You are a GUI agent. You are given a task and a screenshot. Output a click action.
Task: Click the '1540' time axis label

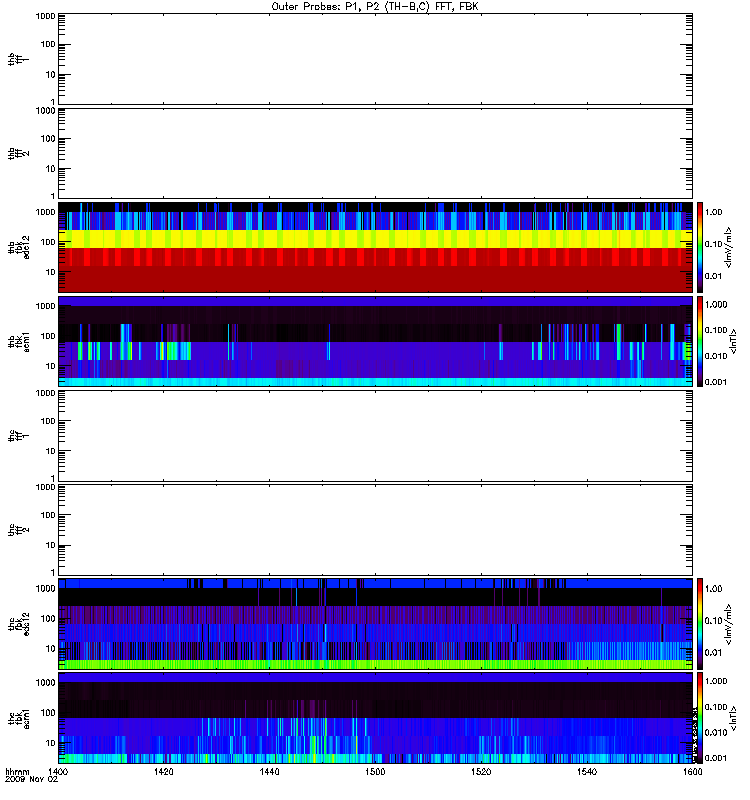[x=587, y=771]
